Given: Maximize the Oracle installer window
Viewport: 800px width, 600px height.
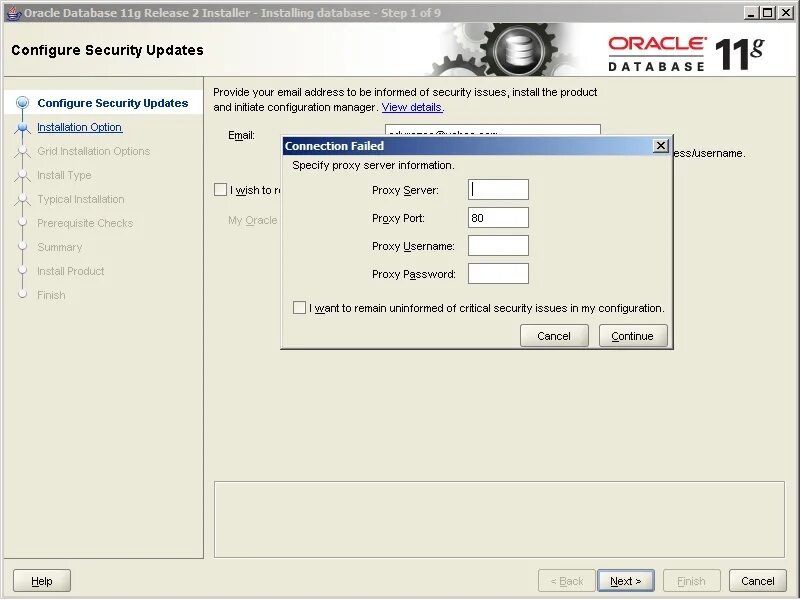Looking at the screenshot, I should [x=767, y=13].
